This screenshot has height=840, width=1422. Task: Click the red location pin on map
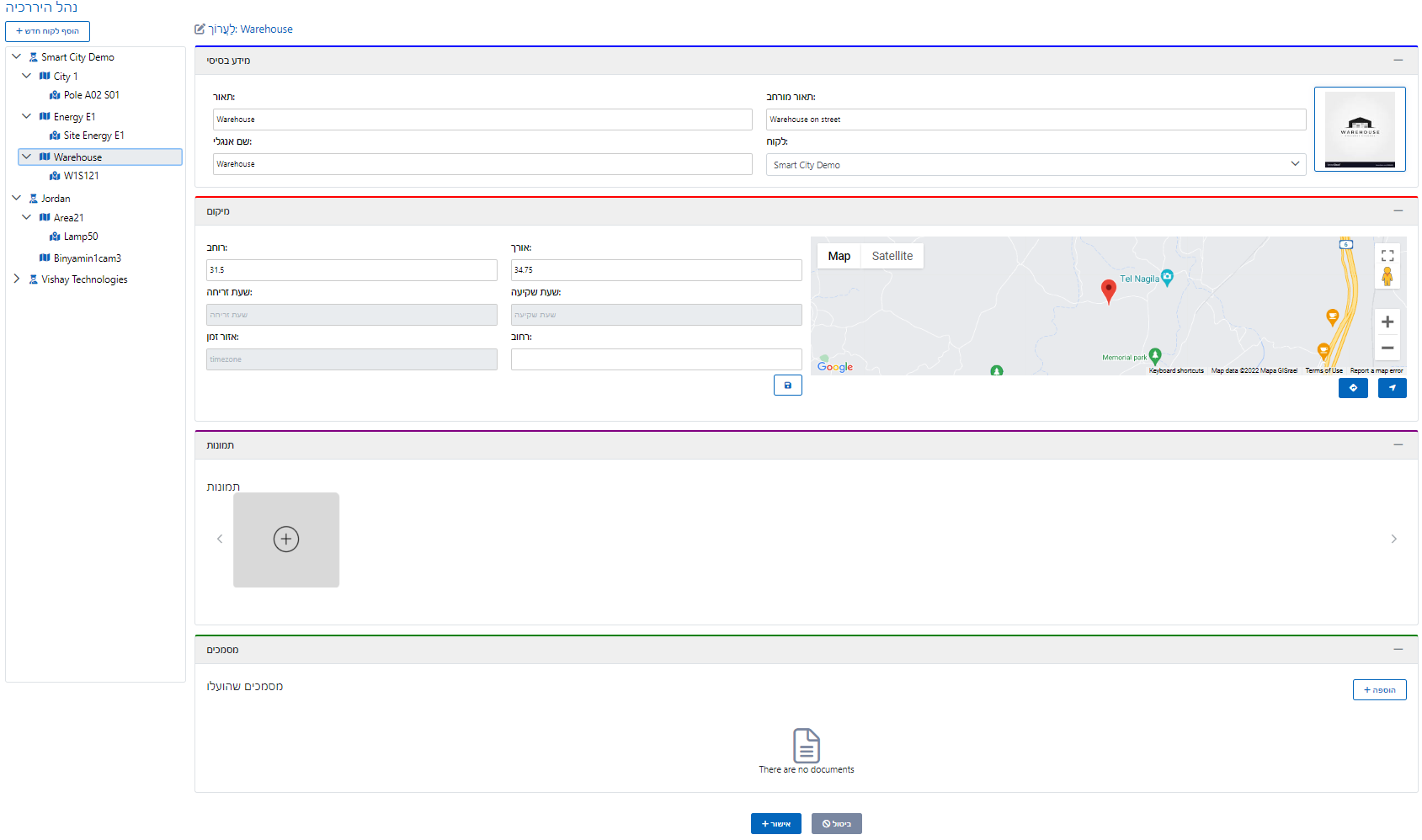(x=1109, y=290)
